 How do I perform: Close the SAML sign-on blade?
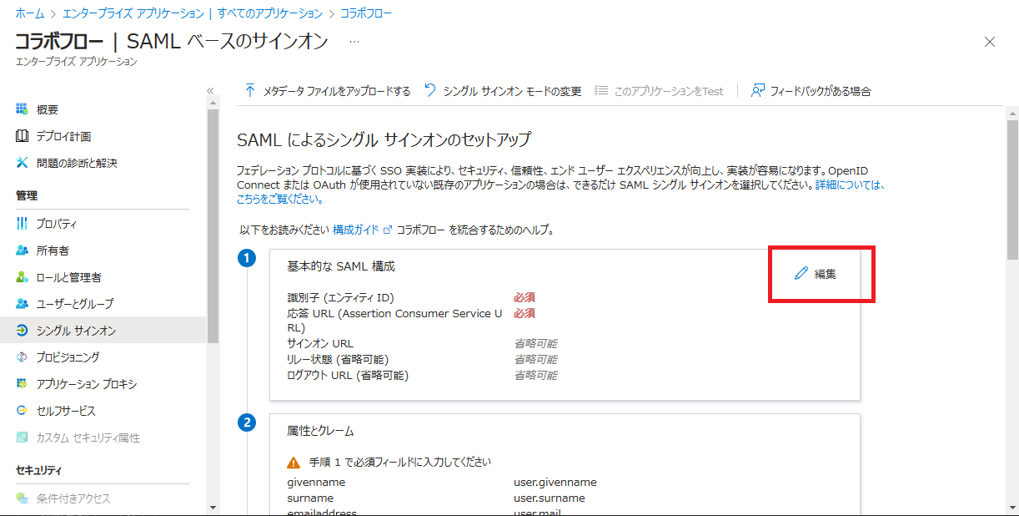990,42
